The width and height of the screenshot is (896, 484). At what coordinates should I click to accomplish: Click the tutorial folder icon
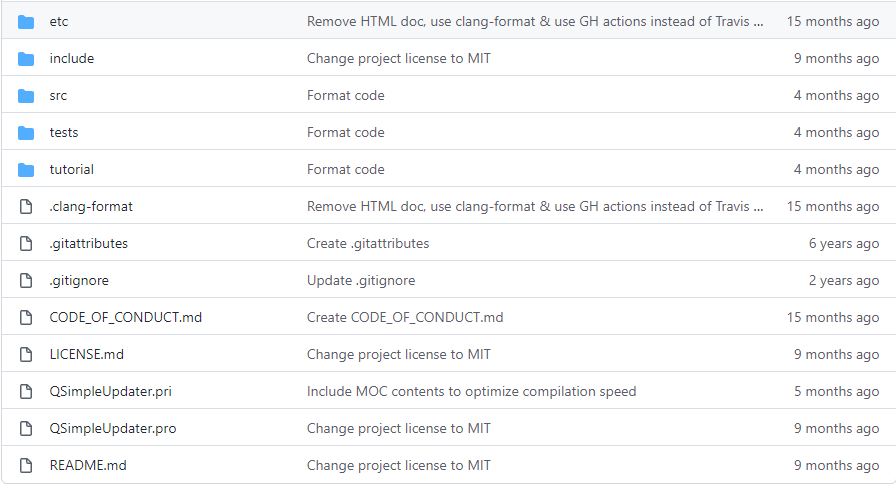(x=26, y=169)
